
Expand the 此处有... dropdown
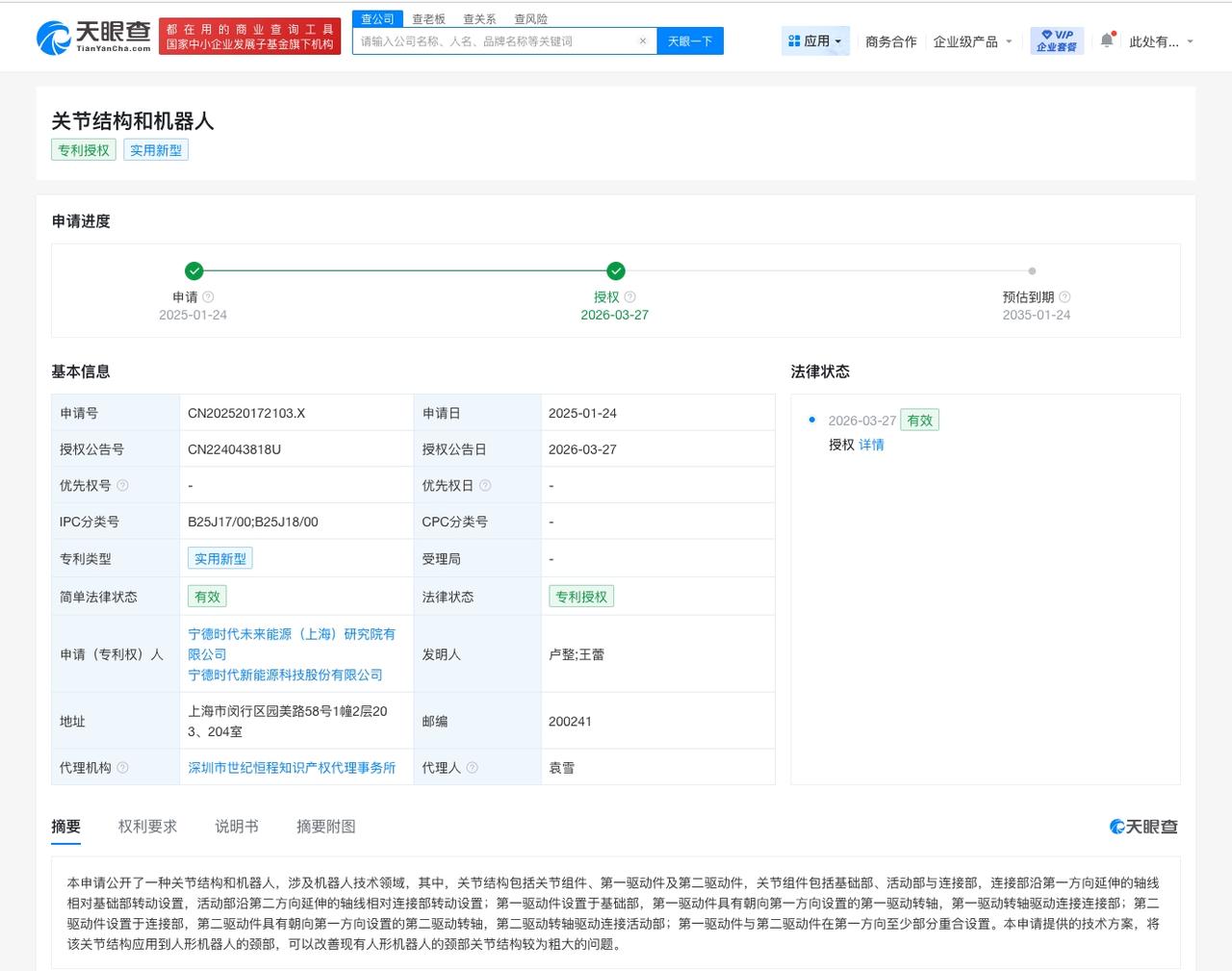coord(1159,41)
